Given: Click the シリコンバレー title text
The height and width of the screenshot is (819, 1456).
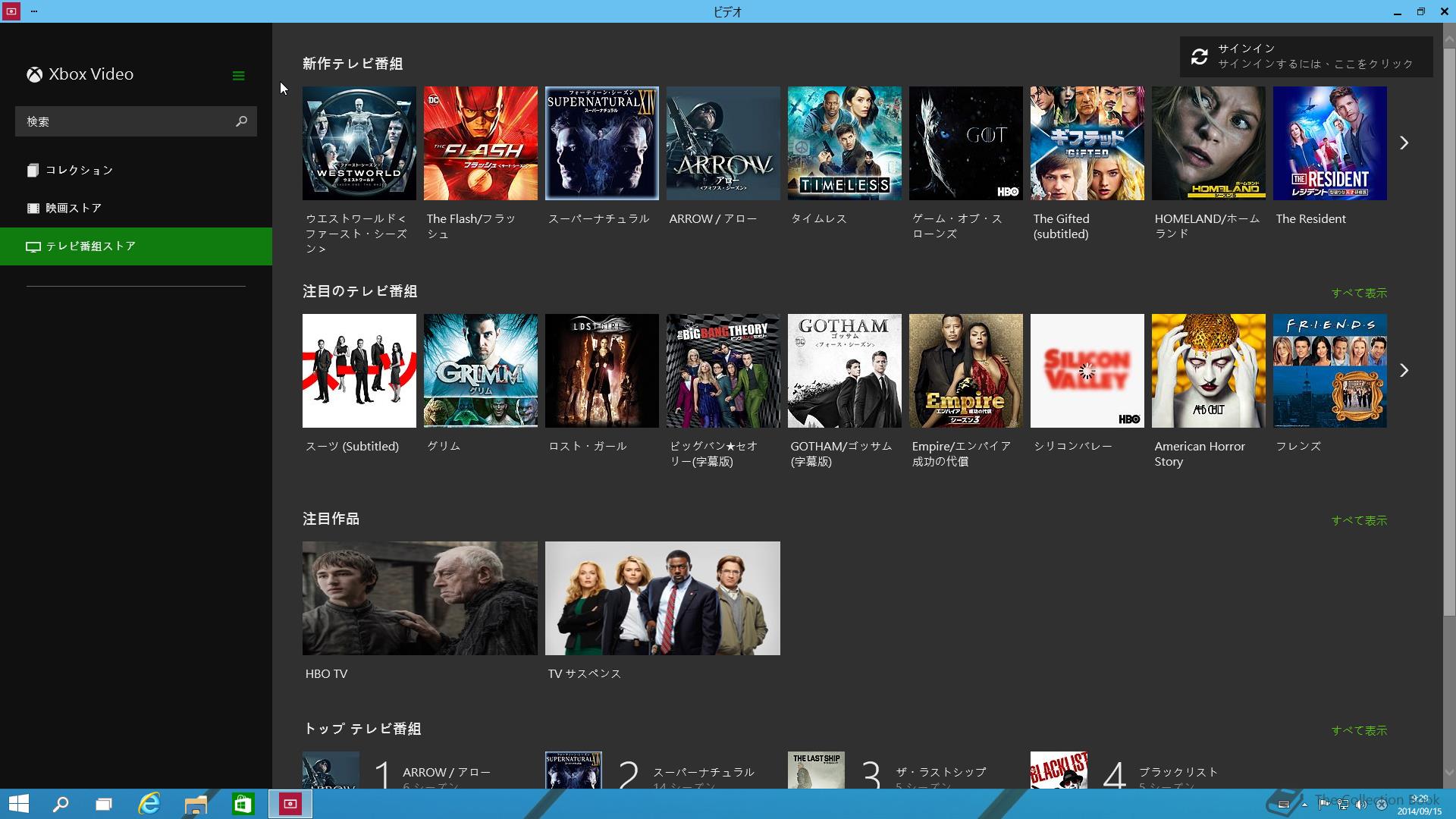Looking at the screenshot, I should 1072,446.
